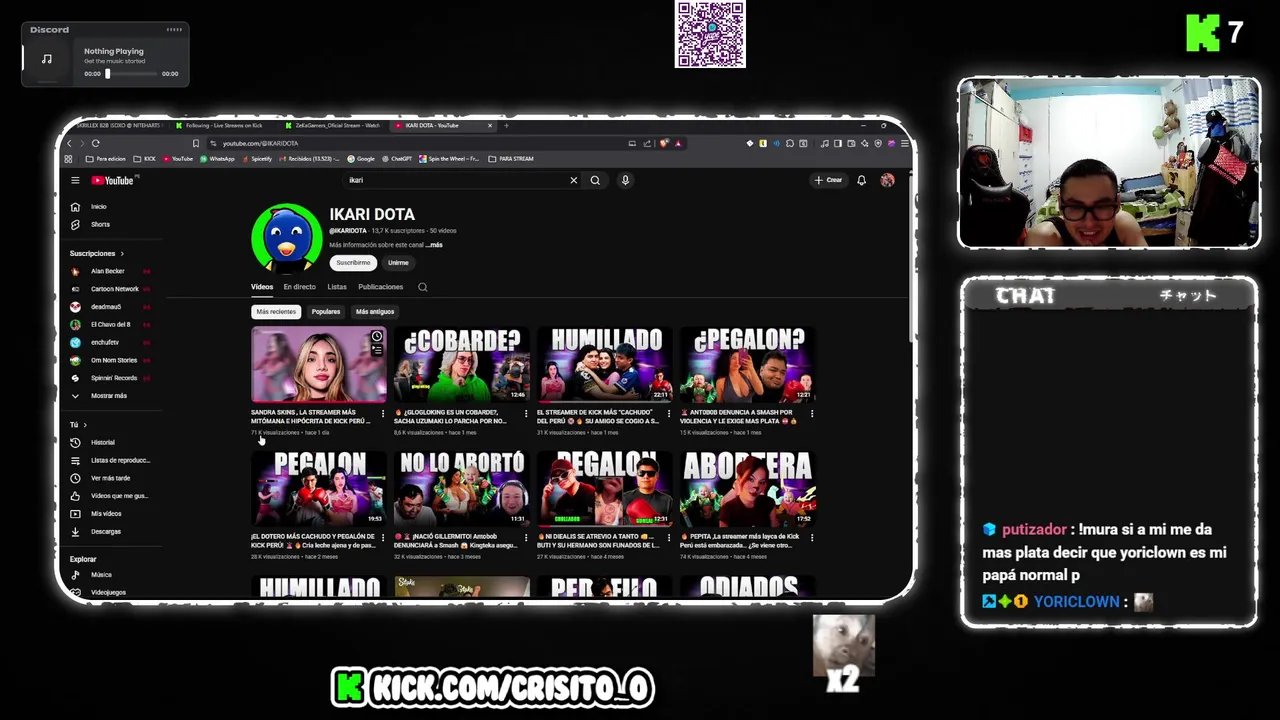Close the IKARI DOTA browser tab

pos(490,126)
